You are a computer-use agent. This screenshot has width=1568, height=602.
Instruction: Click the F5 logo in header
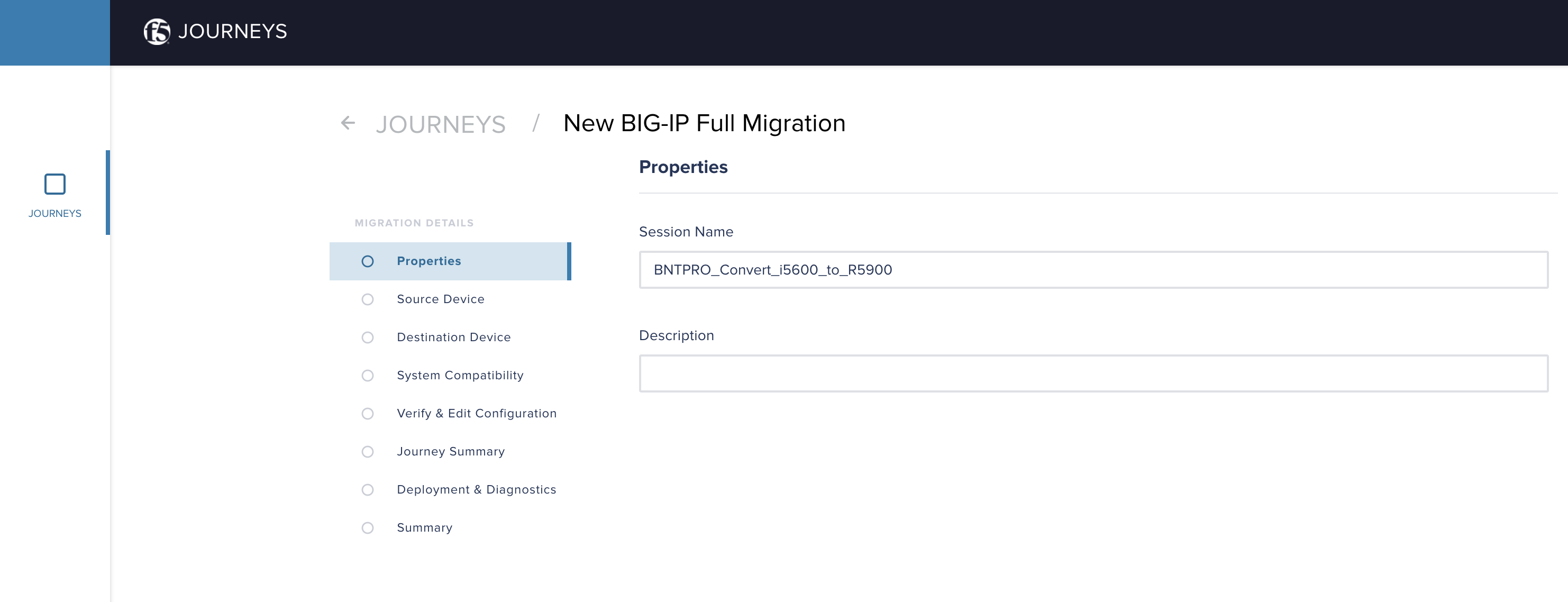[x=157, y=32]
